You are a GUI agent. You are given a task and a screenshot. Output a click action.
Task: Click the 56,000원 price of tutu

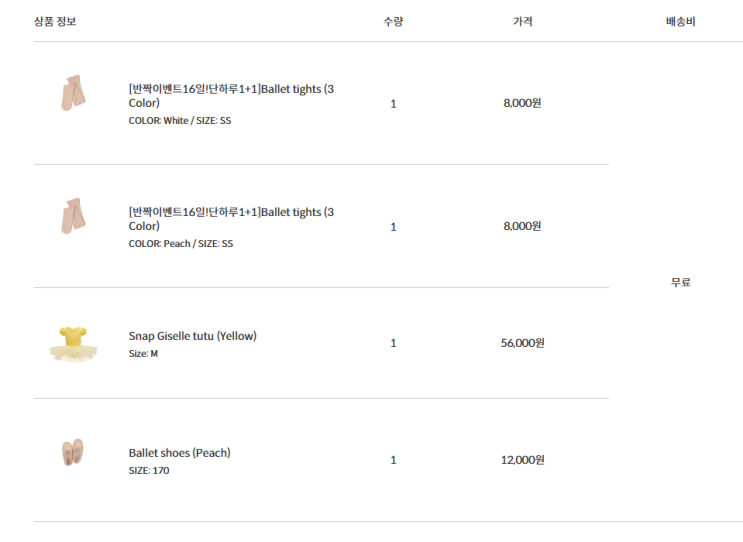pos(522,343)
